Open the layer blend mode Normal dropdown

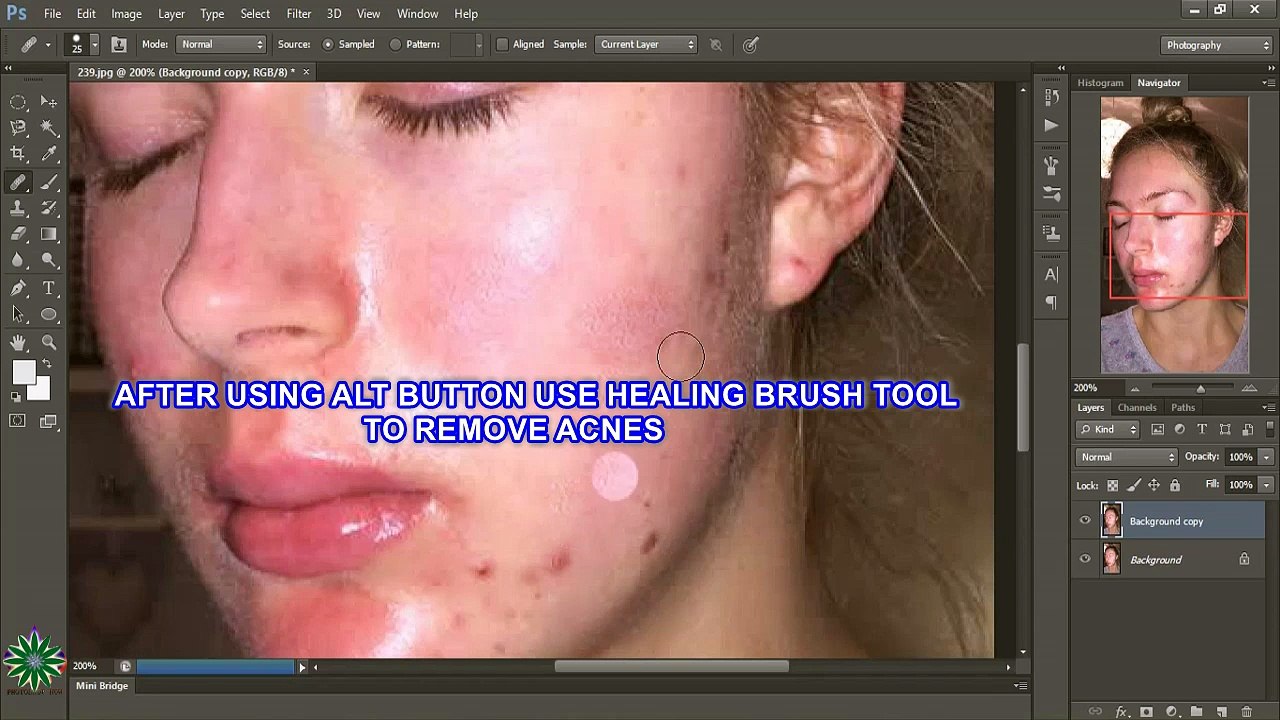[x=1127, y=457]
